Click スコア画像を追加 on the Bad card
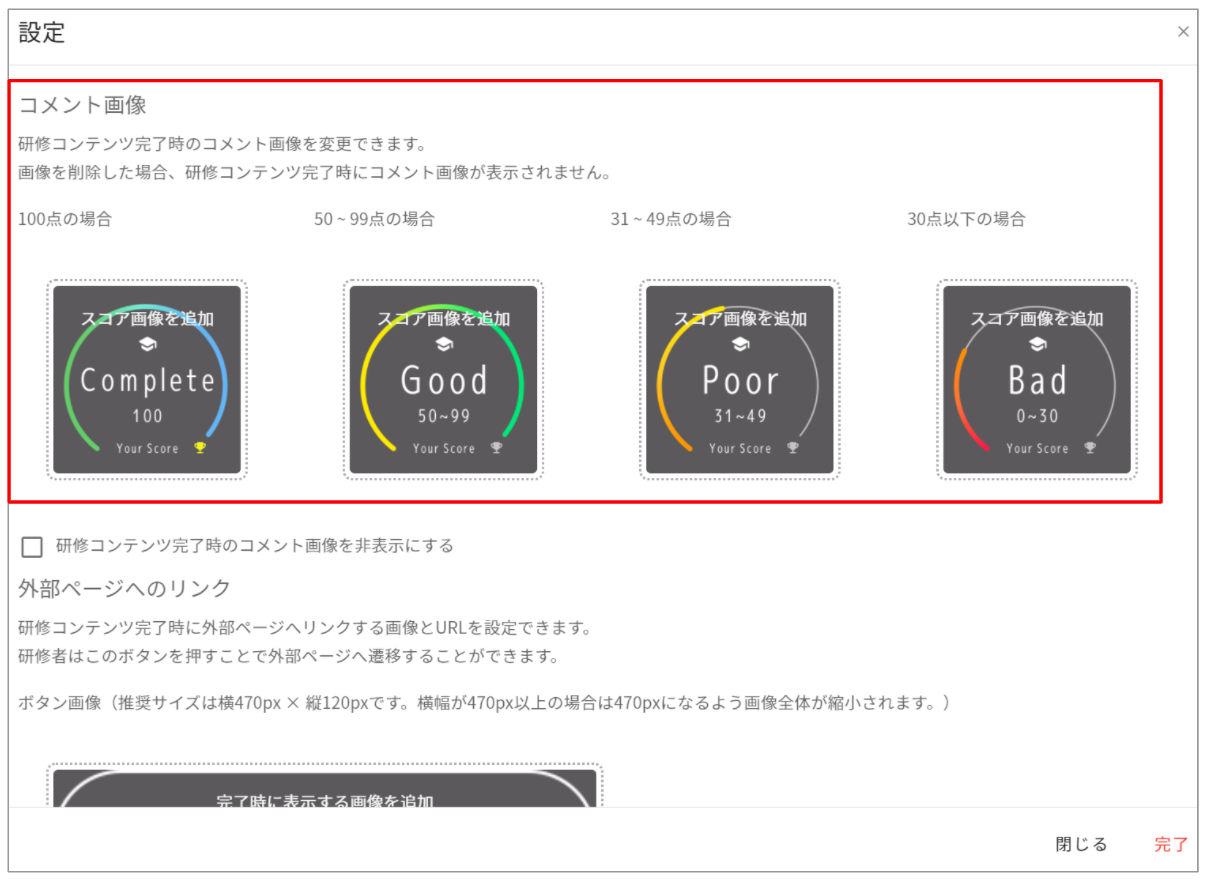This screenshot has height=884, width=1214. click(x=1037, y=319)
